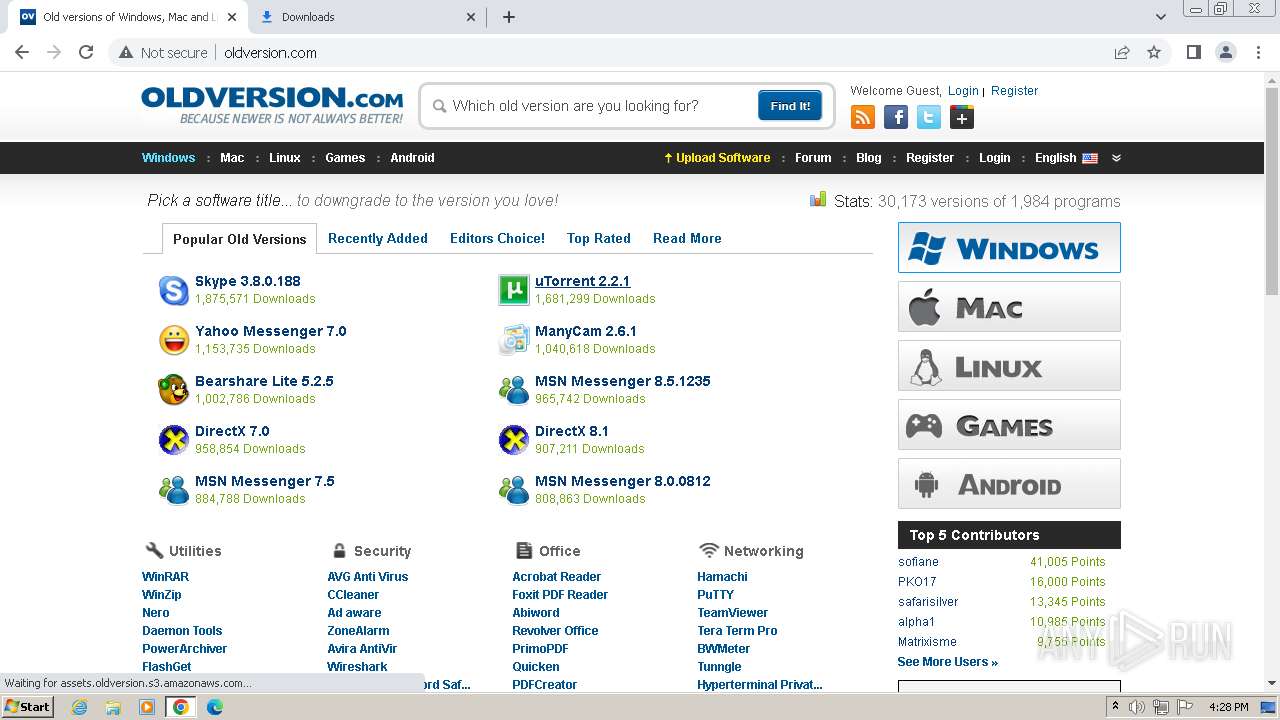
Task: Show hidden system tray icons
Action: coord(1115,707)
